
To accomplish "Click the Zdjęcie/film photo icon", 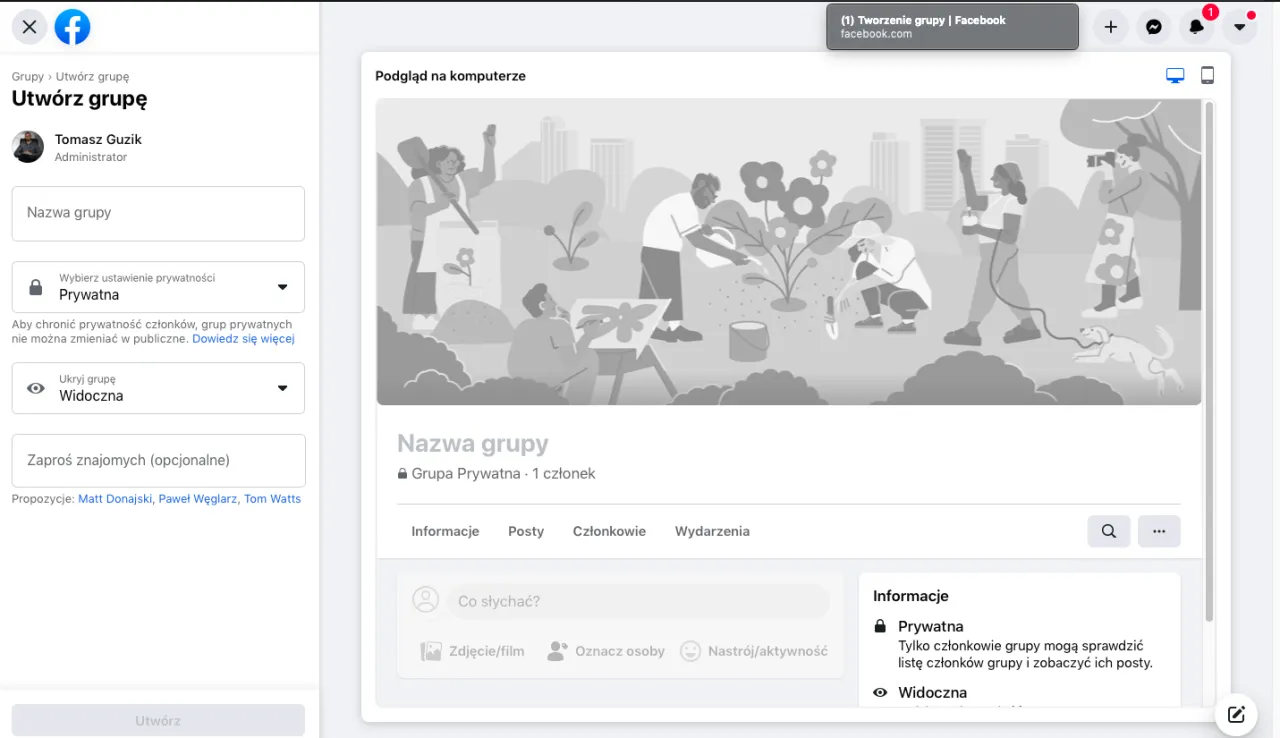I will pos(431,651).
